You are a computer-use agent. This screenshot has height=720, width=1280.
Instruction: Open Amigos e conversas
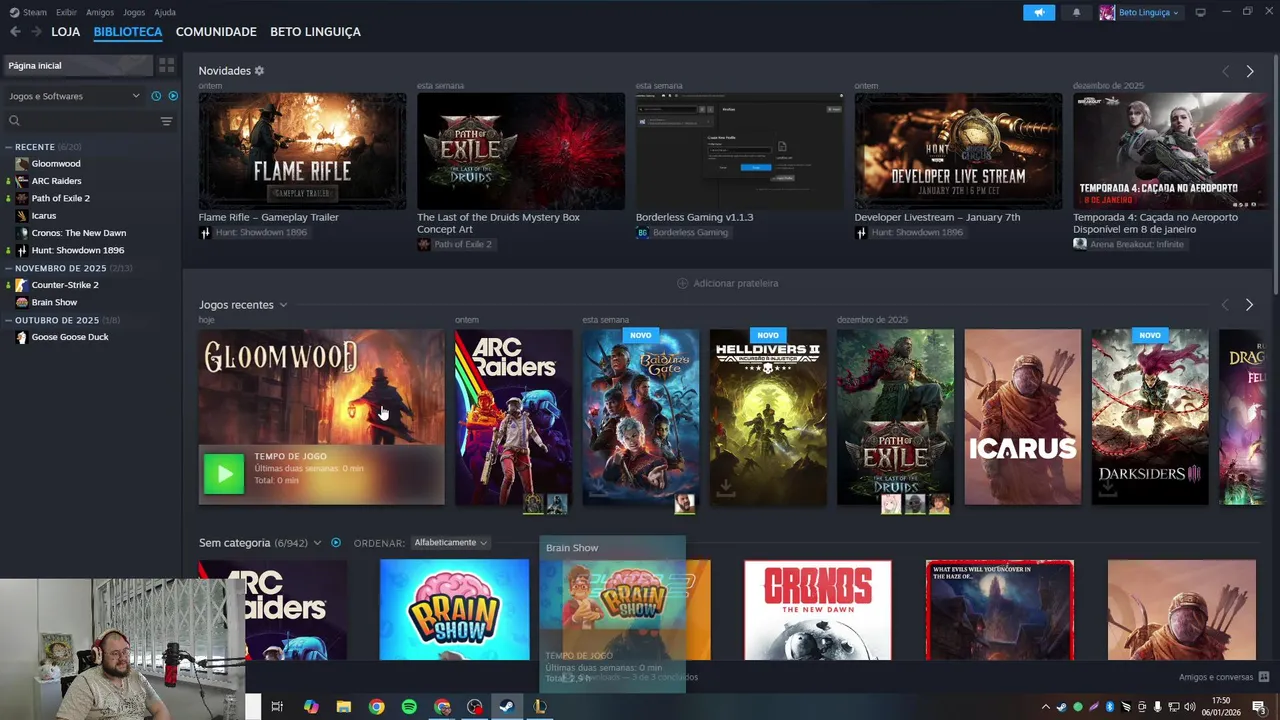(1224, 677)
